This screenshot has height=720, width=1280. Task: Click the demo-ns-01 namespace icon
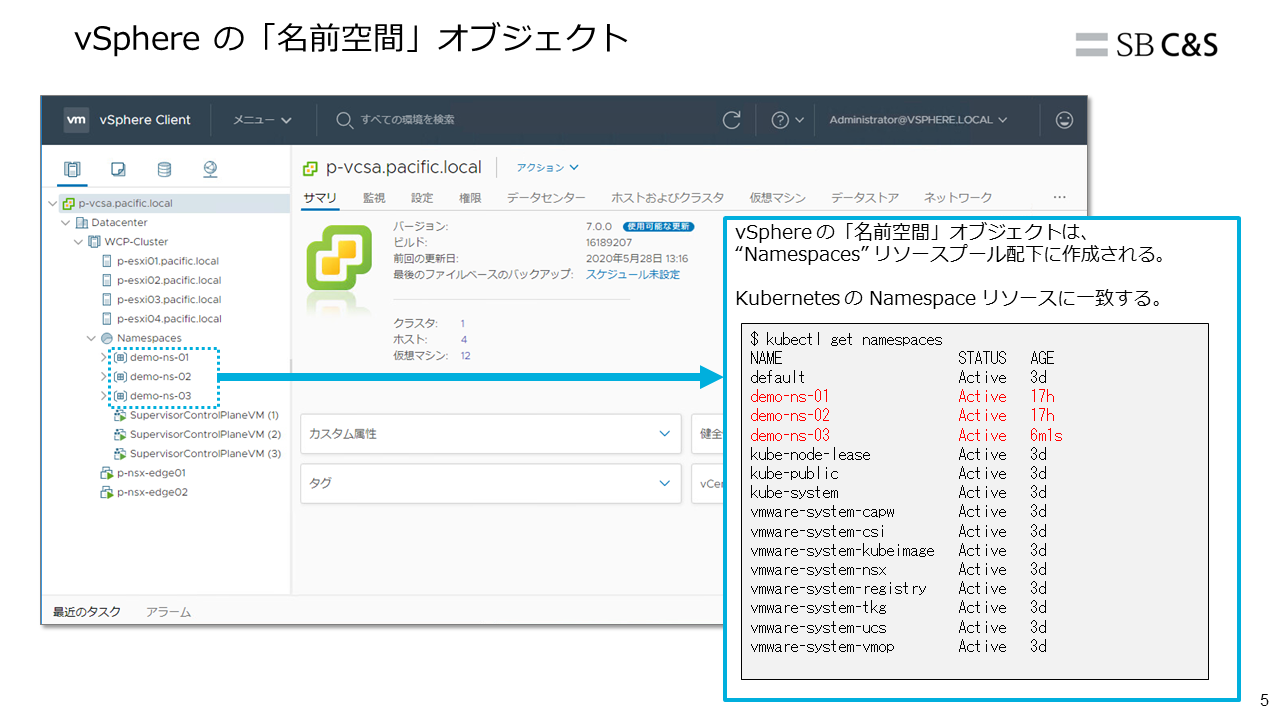[120, 357]
